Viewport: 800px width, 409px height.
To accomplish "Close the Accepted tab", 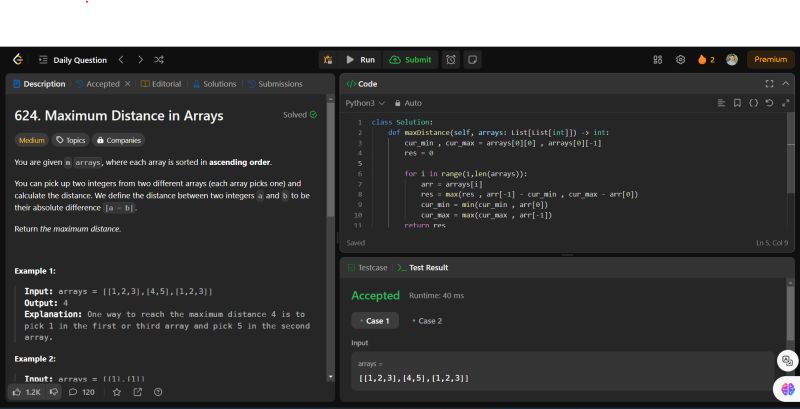I will [x=128, y=84].
